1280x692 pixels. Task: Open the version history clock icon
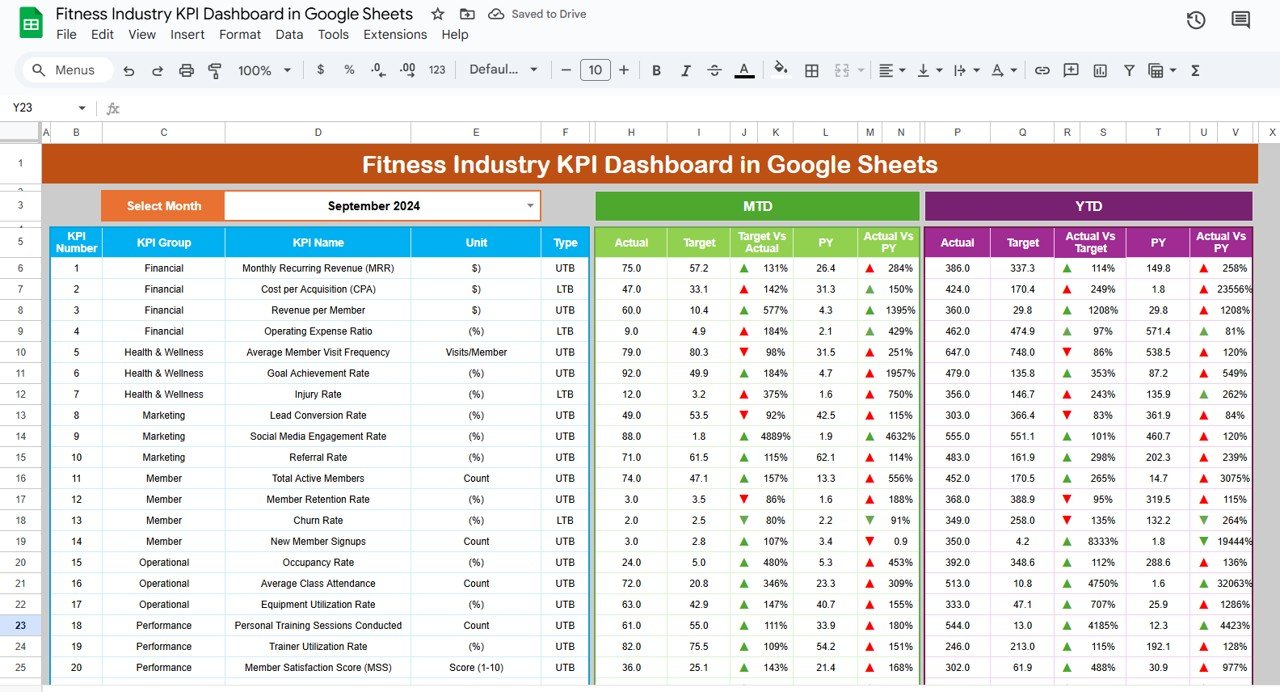click(1195, 20)
